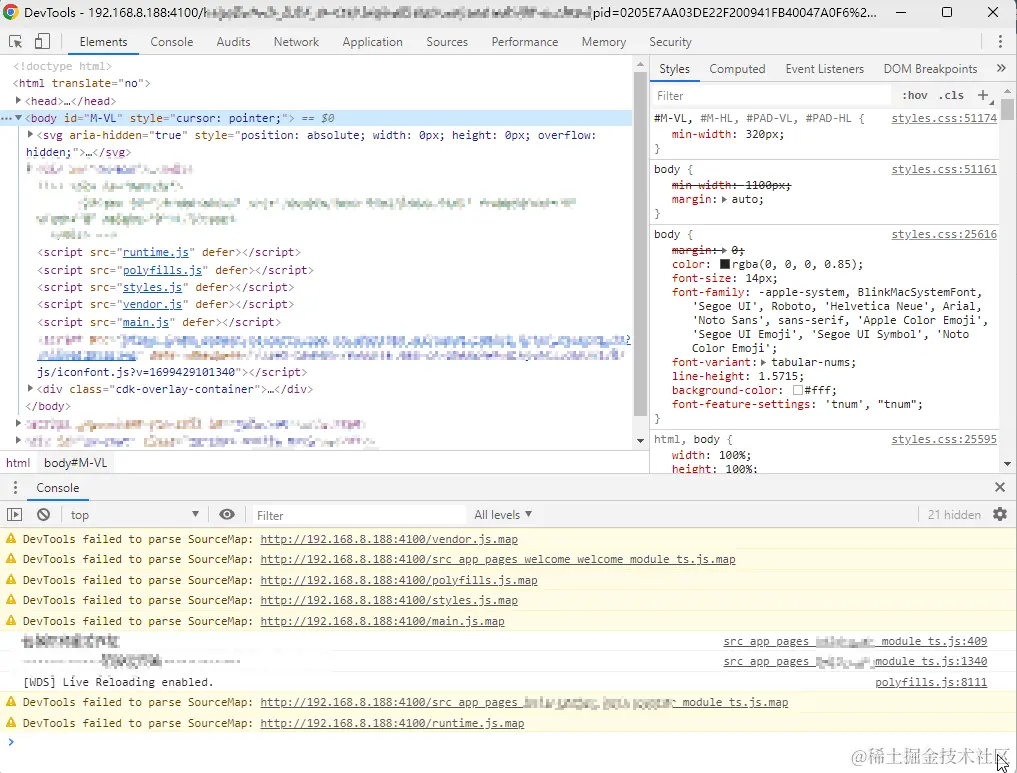Toggle element state with the :hov button

pyautogui.click(x=913, y=94)
